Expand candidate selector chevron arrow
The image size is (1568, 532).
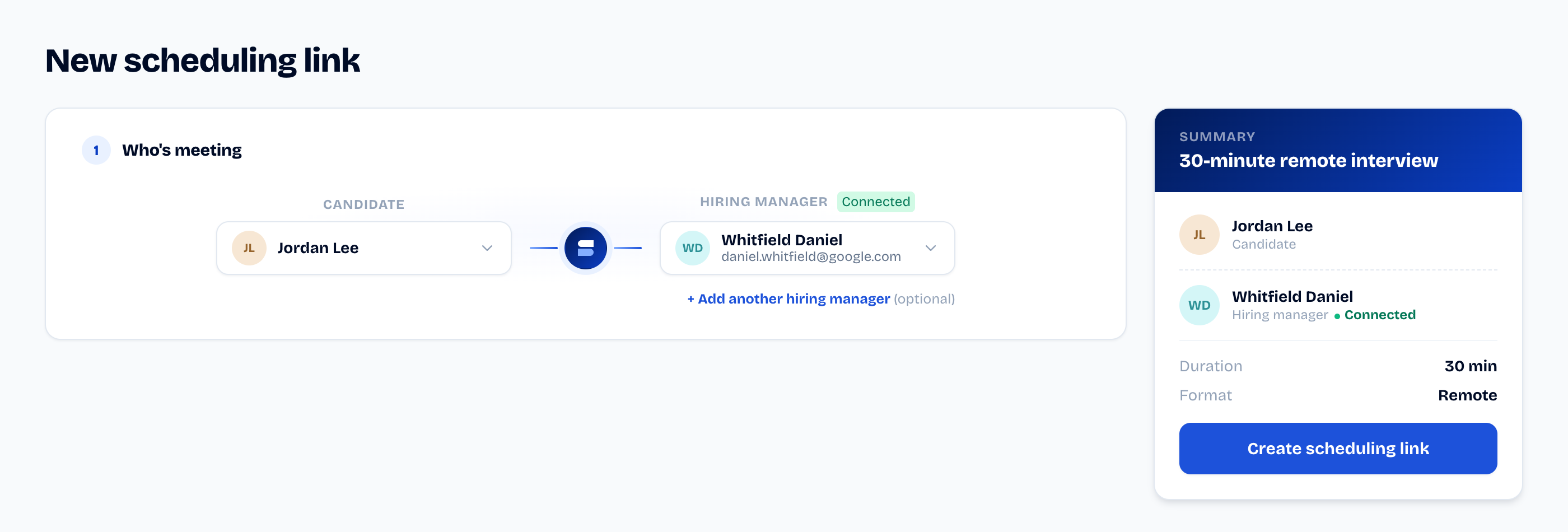point(487,248)
